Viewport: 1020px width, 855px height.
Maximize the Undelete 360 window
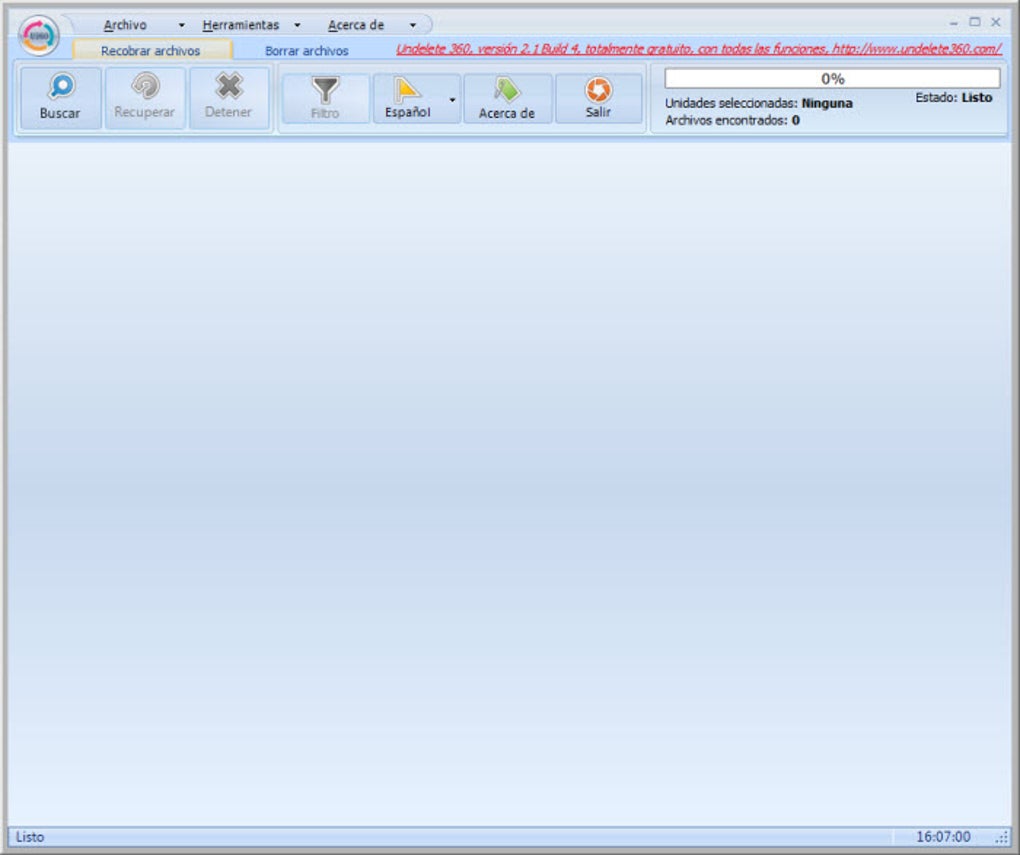[x=974, y=22]
